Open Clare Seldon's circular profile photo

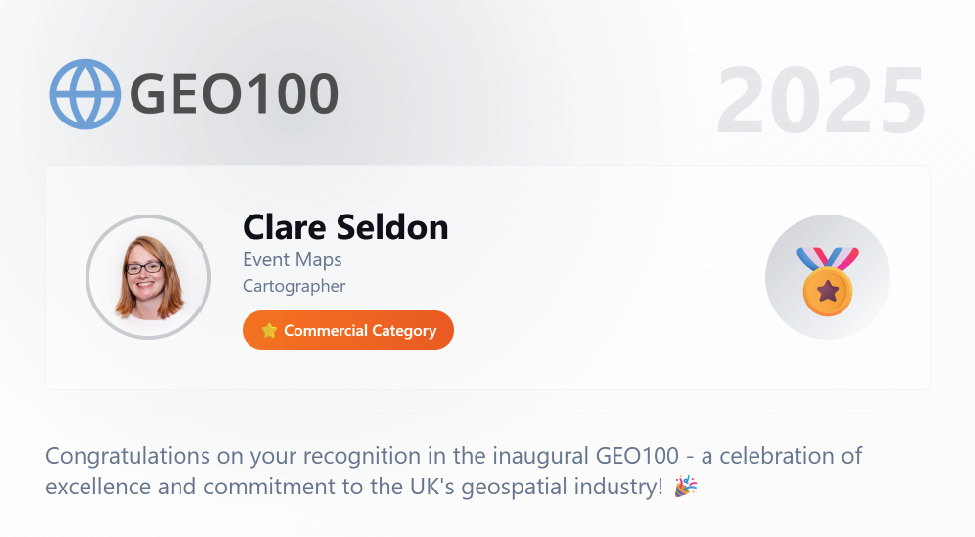(148, 277)
